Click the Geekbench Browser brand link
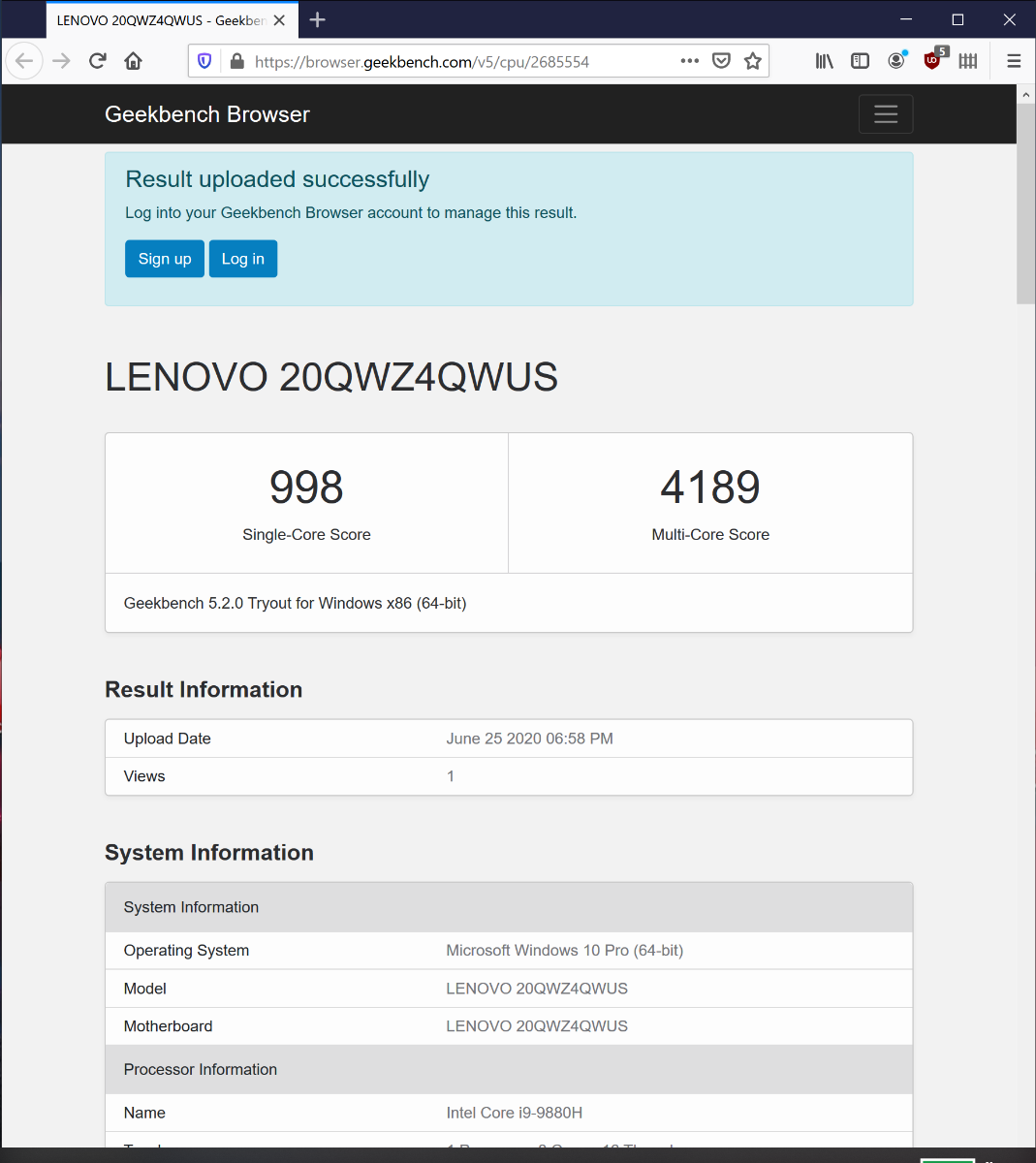Screen dimensions: 1036x1163 click(207, 114)
